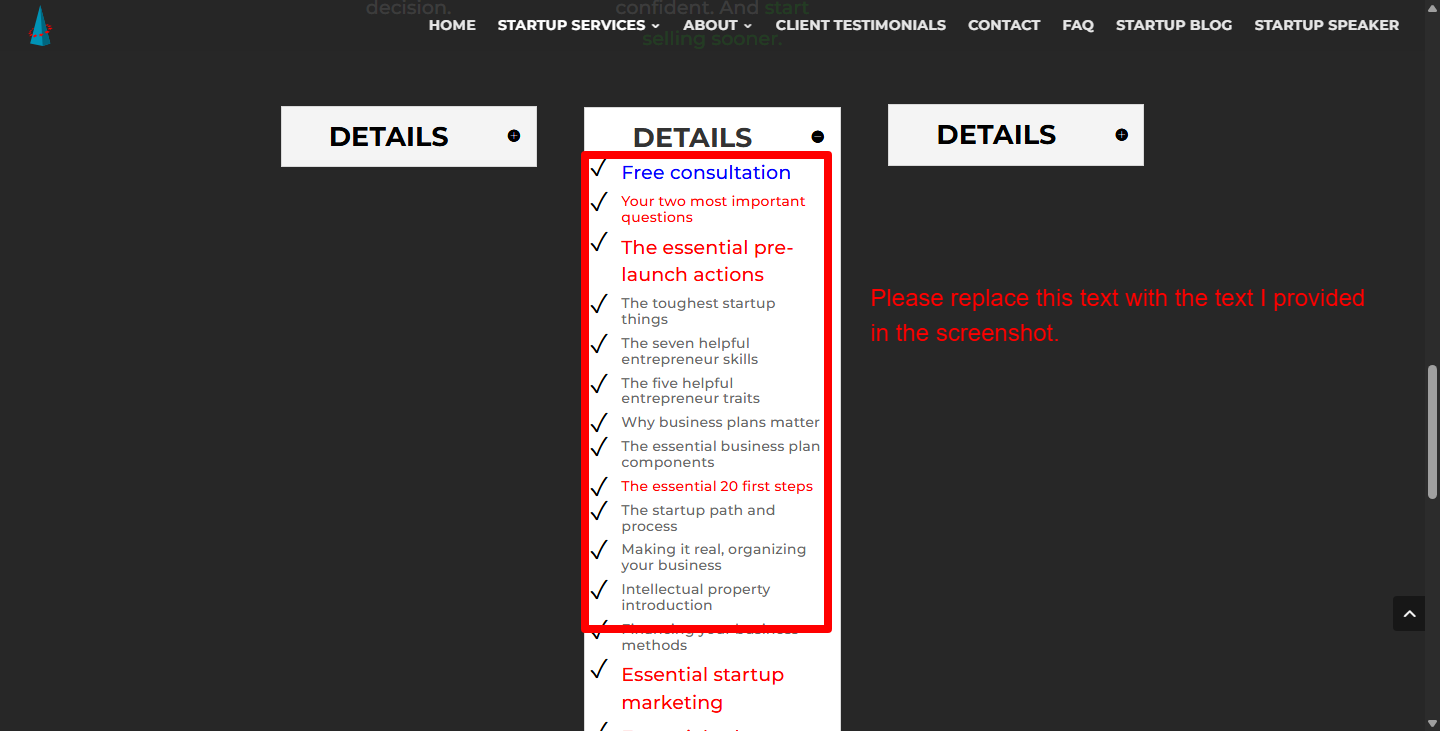Click The essential 20 first steps
This screenshot has height=731, width=1440.
[717, 486]
